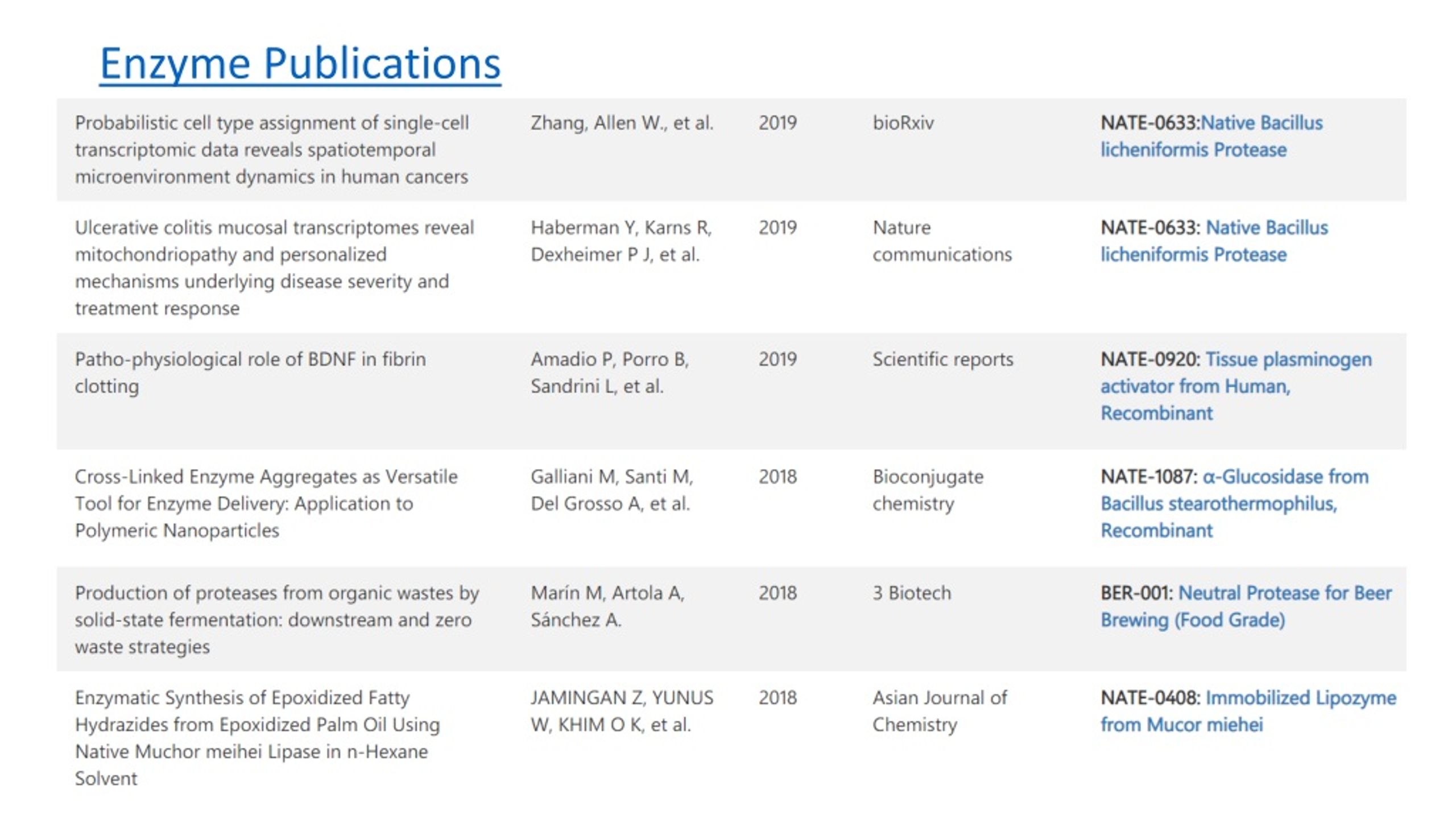Click year 2019 in the Zhang row

point(777,123)
